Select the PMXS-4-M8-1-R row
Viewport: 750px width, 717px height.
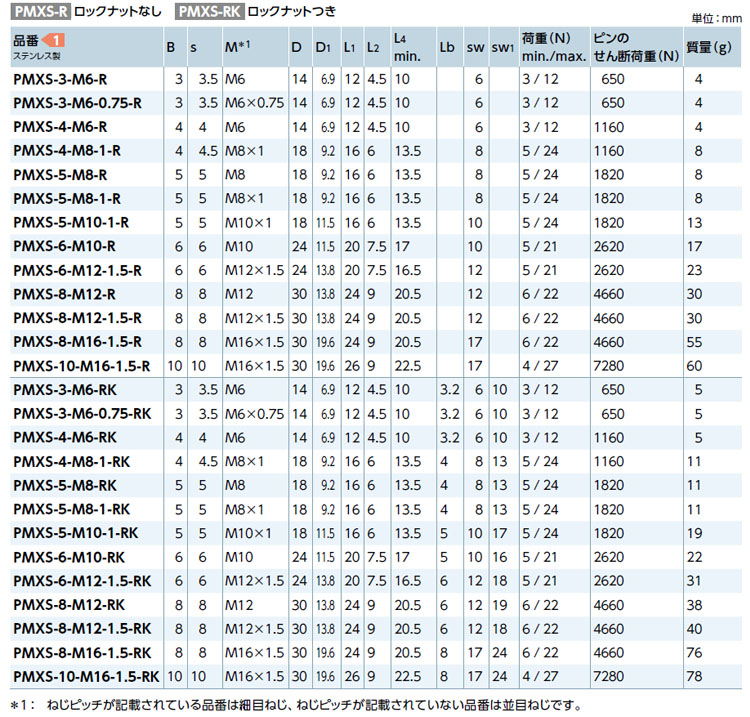(x=67, y=150)
